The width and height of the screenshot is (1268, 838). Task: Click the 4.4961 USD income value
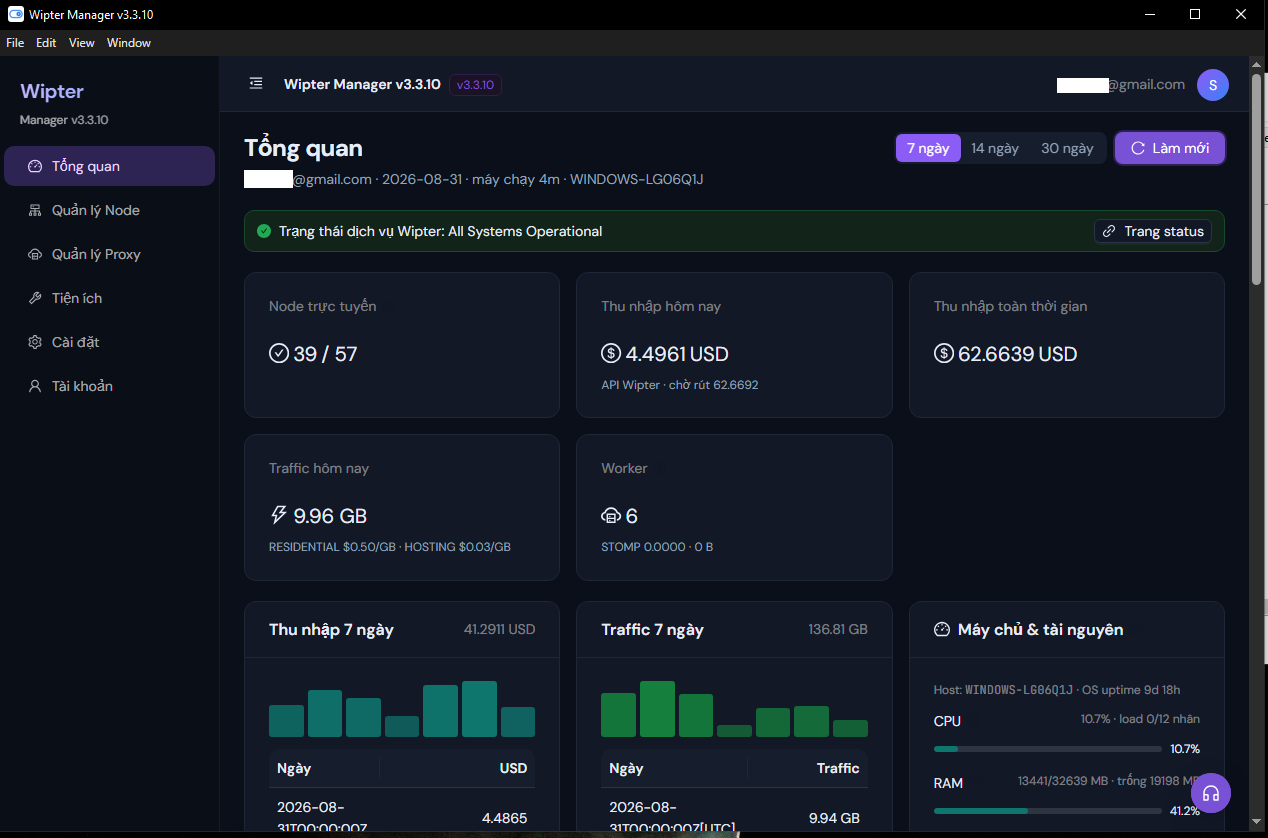point(677,354)
